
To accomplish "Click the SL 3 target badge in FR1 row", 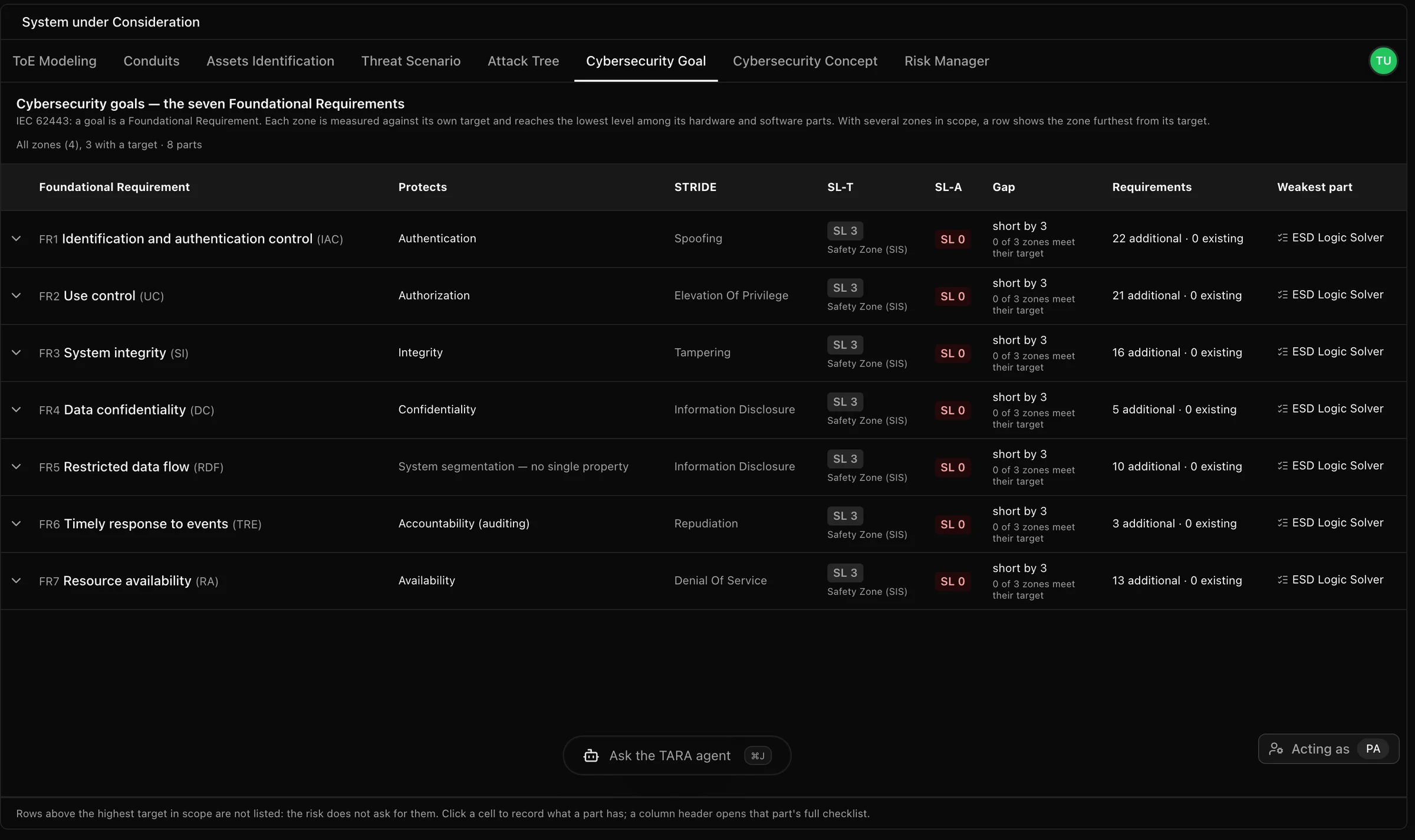I will [x=845, y=230].
